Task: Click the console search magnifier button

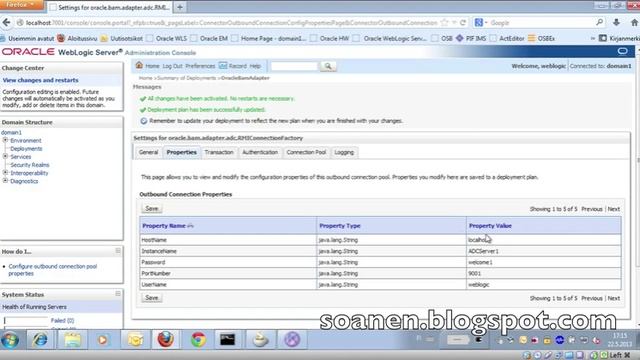Action: coord(328,66)
